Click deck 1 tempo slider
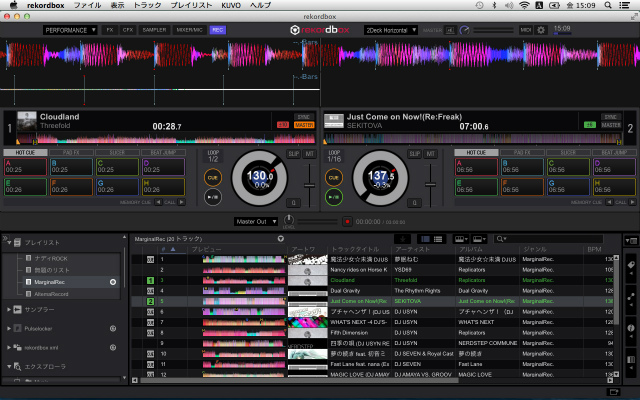The image size is (640, 400). (x=309, y=185)
